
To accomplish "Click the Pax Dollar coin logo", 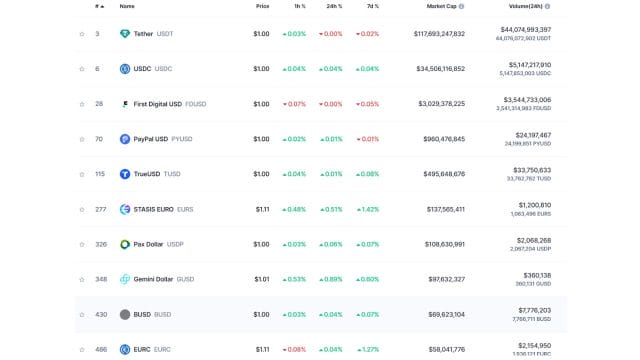I will 125,244.
